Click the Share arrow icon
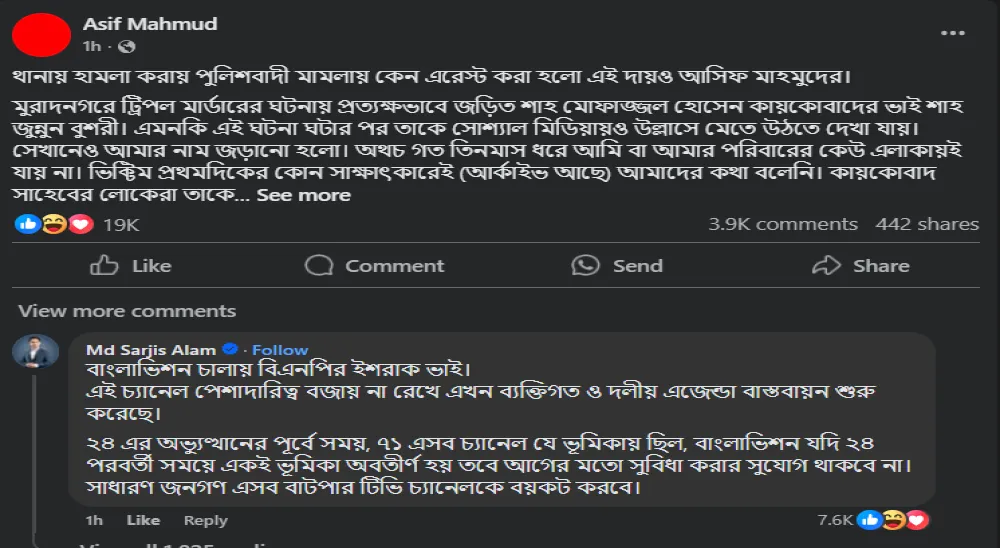This screenshot has width=1000, height=548. [826, 265]
